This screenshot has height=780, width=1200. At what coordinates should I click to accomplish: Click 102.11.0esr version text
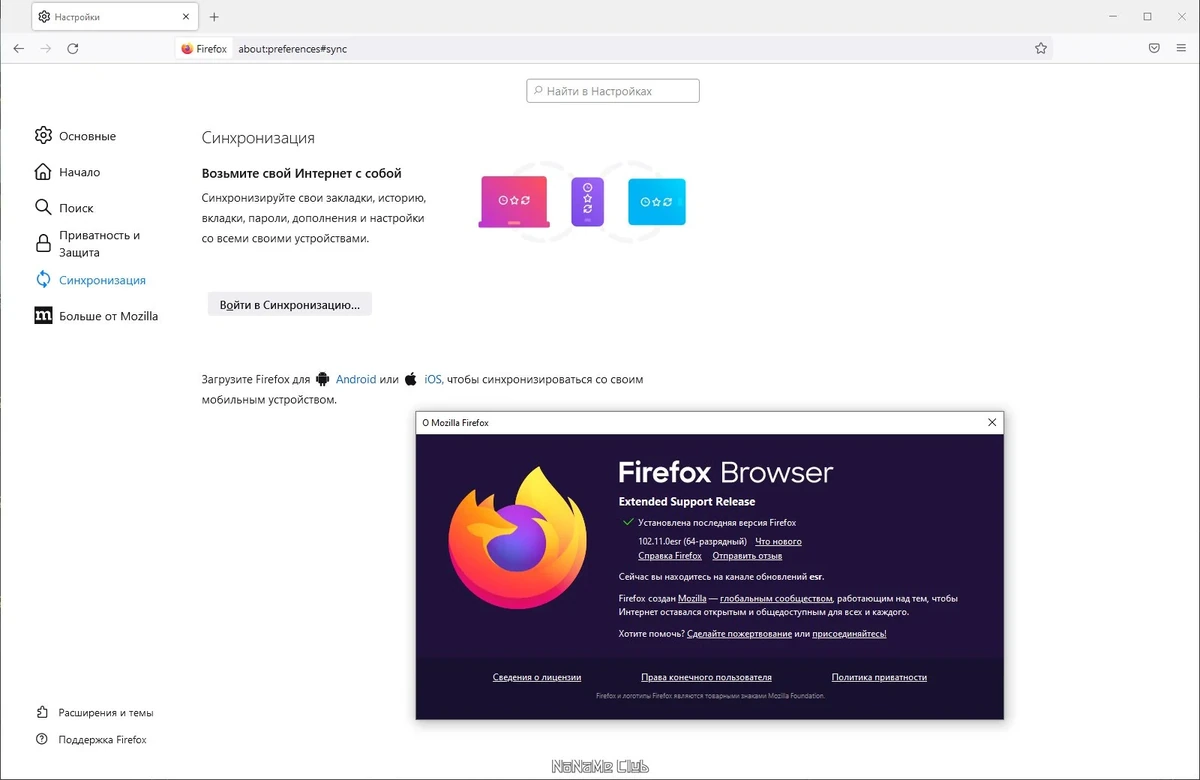click(692, 541)
